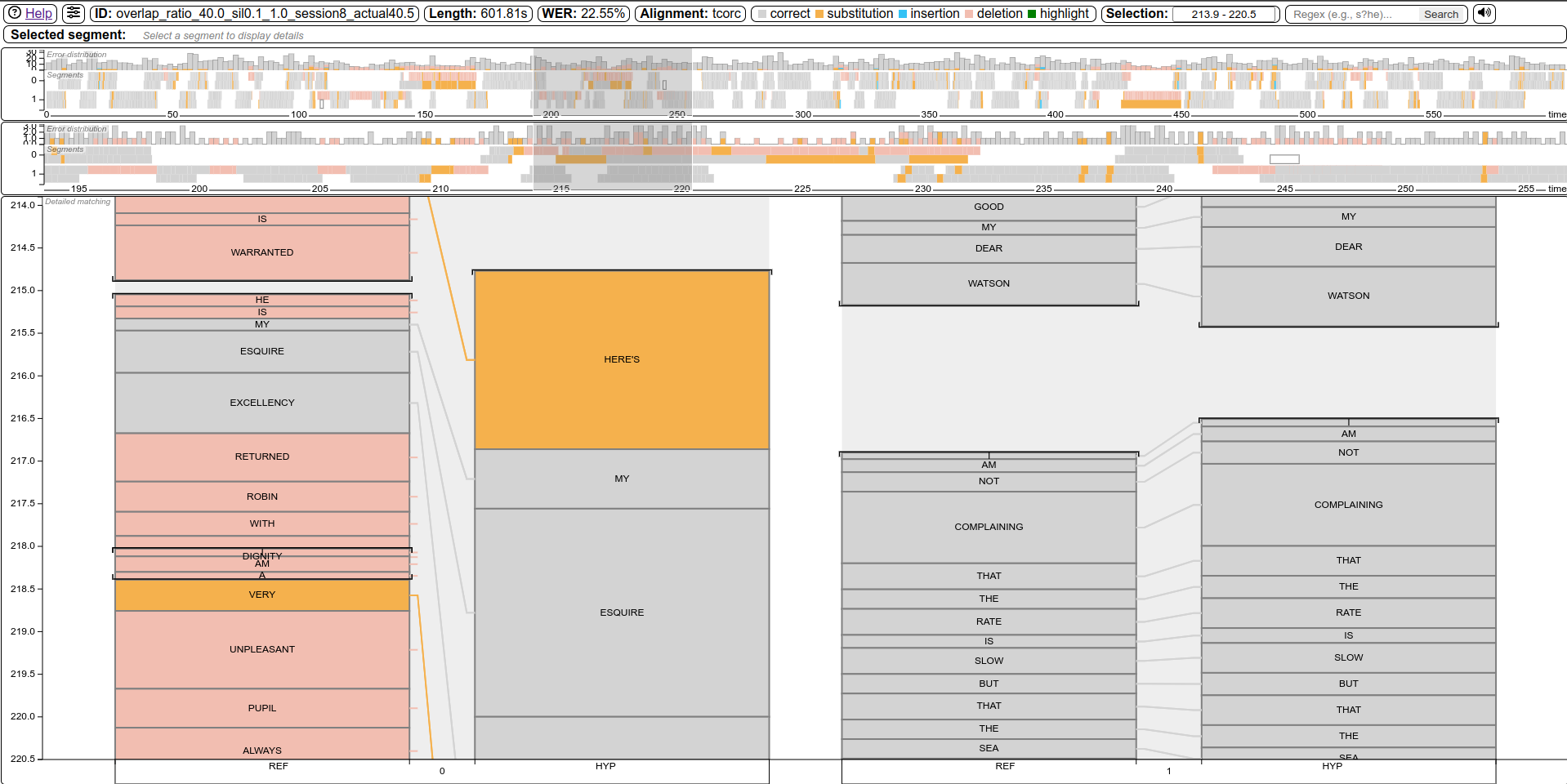This screenshot has height=784, width=1567.
Task: Click the 450 mark on overview timeline
Action: (1181, 114)
